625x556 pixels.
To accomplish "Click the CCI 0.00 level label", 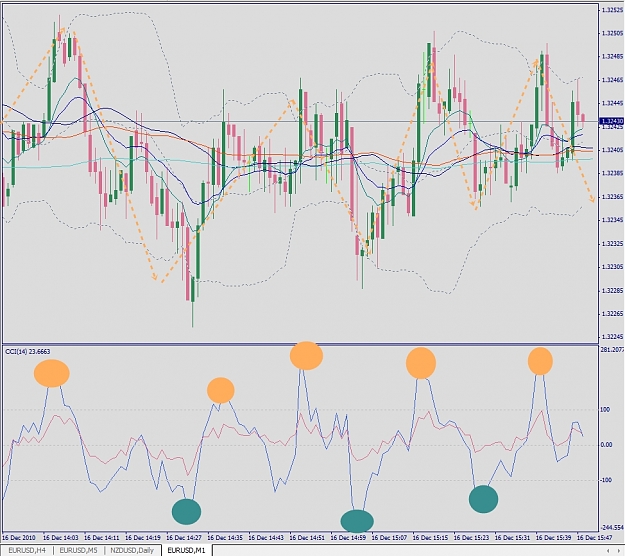I will tap(606, 445).
